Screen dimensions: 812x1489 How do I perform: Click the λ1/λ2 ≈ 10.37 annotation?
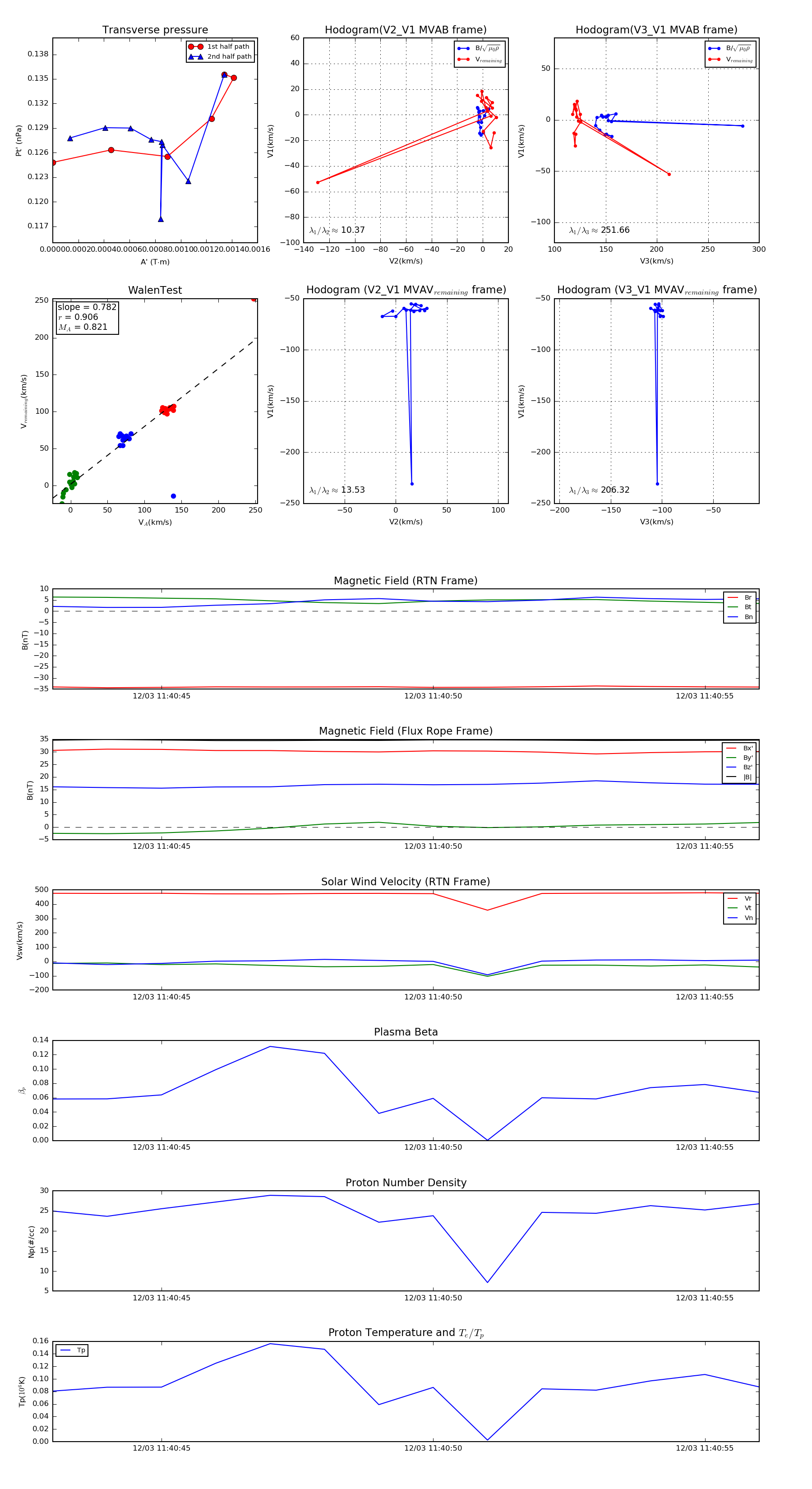(x=337, y=230)
